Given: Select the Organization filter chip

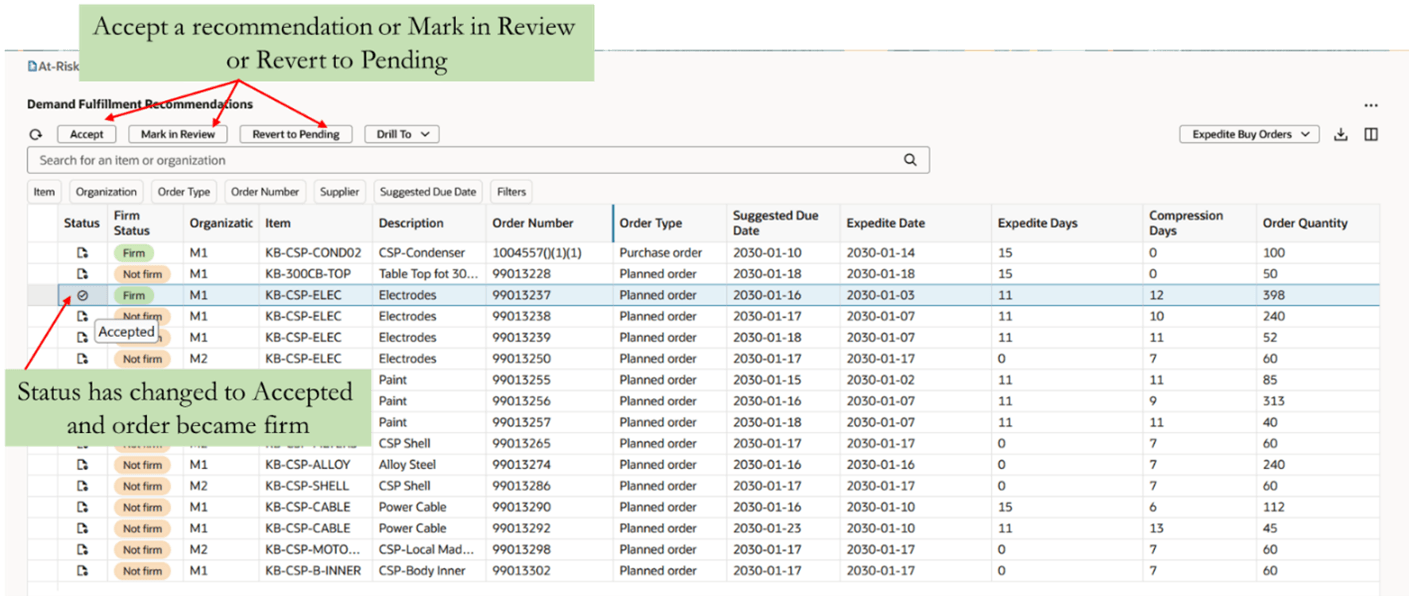Looking at the screenshot, I should click(106, 192).
